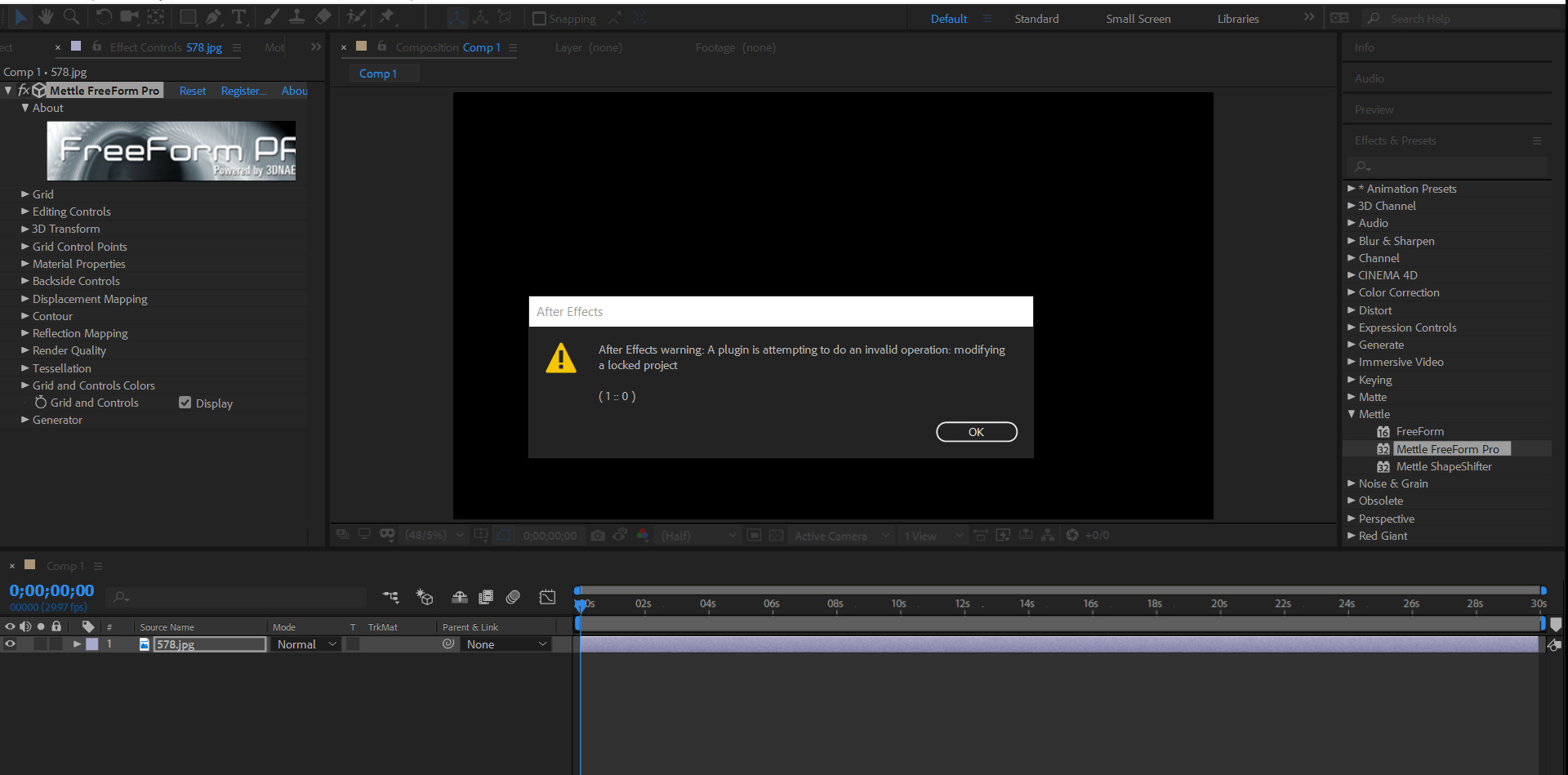Open the Graph Editor icon
Image resolution: width=1568 pixels, height=775 pixels.
pyautogui.click(x=547, y=597)
